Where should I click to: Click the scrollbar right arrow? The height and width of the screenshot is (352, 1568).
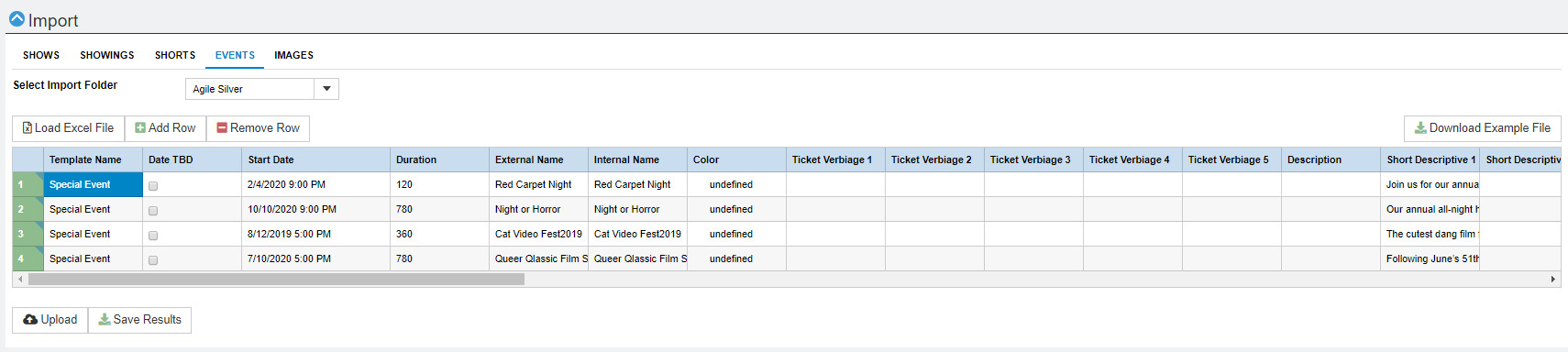coord(1552,279)
